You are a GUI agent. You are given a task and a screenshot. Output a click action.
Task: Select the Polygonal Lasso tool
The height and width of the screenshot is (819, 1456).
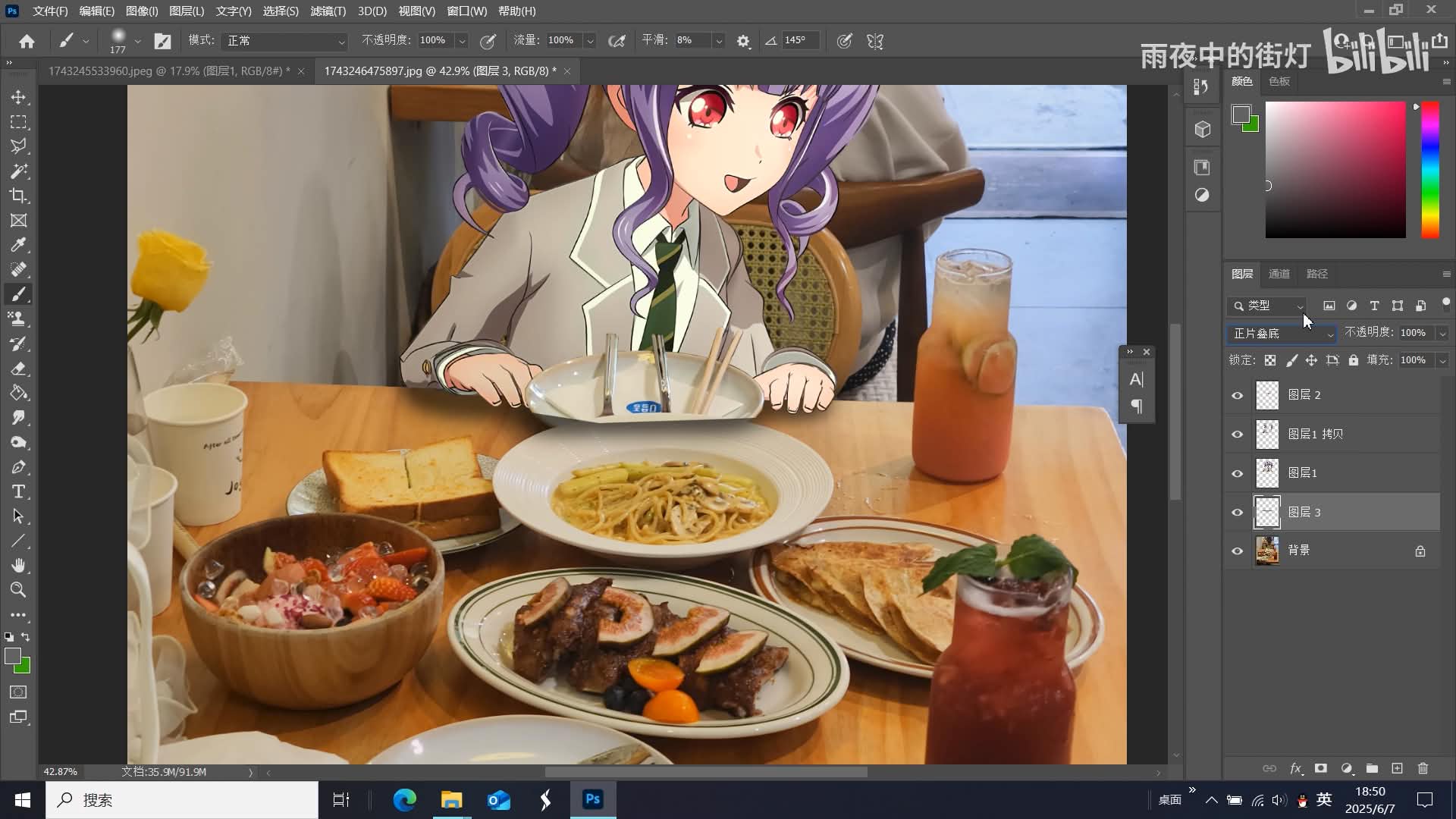point(18,146)
